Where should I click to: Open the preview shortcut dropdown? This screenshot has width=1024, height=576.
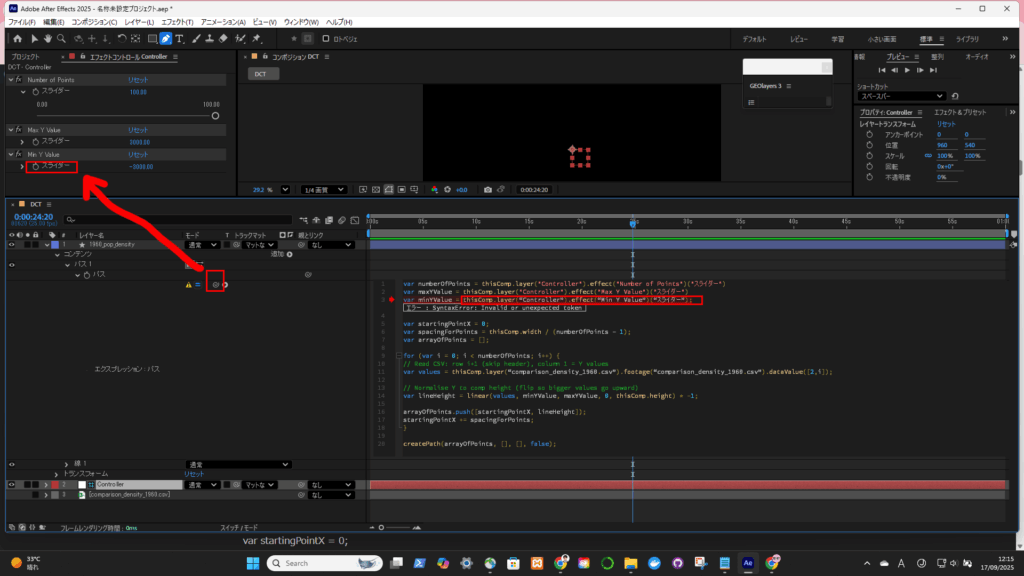click(x=900, y=96)
